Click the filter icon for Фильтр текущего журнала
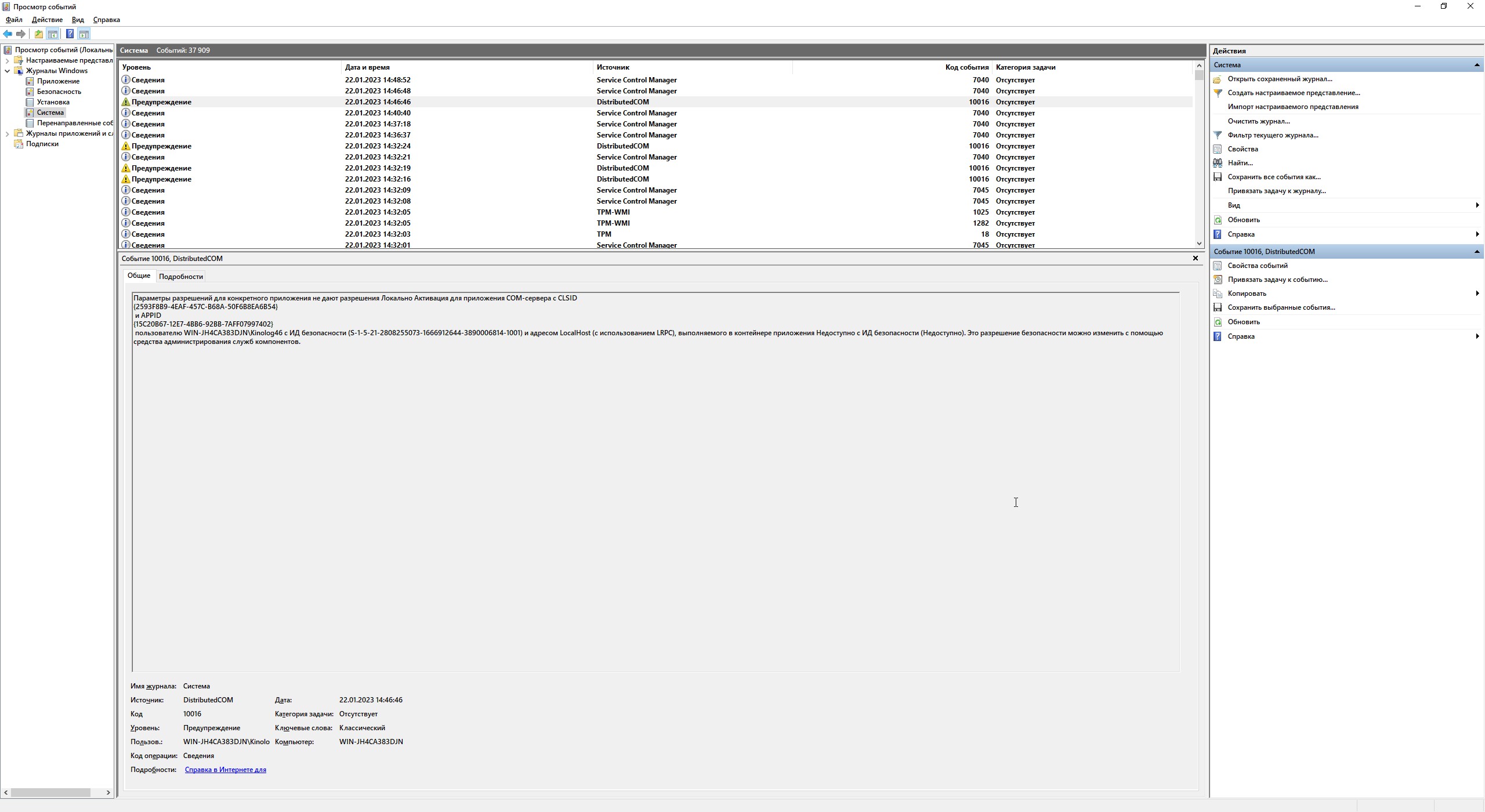Viewport: 1485px width, 812px height. (1218, 135)
